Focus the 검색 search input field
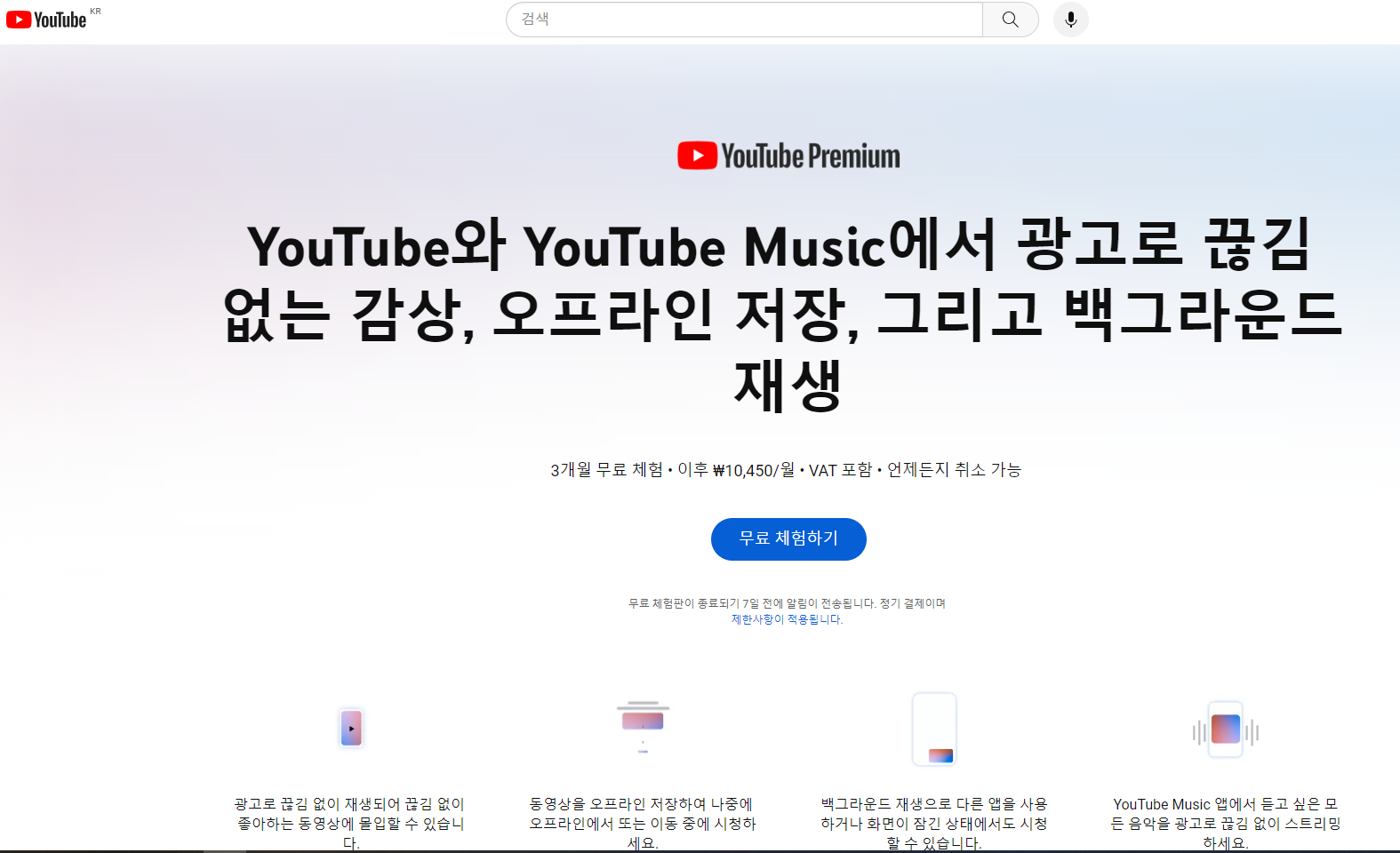 (744, 20)
